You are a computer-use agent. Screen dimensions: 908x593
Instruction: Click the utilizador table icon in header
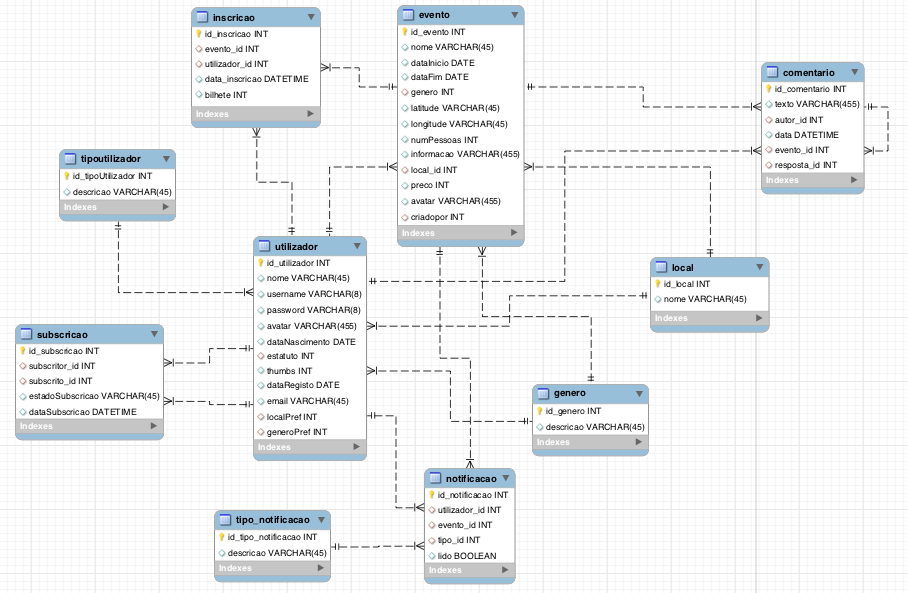coord(264,246)
